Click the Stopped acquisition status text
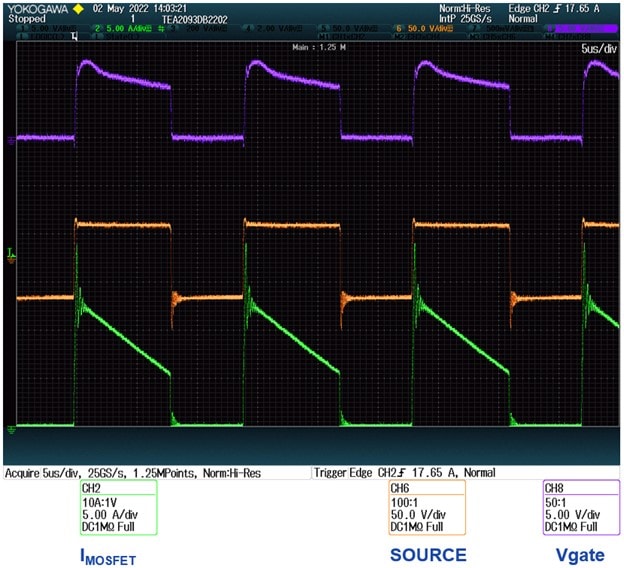 (x=27, y=18)
